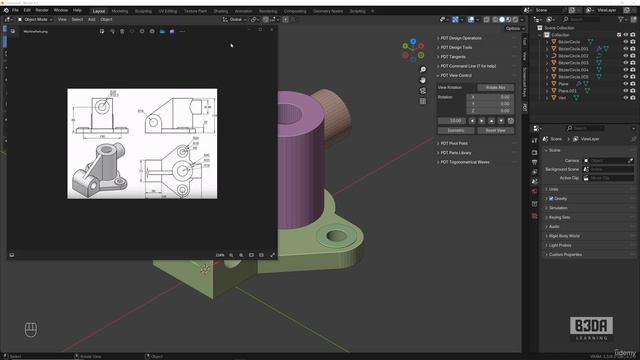Screen dimensions: 640x360
Task: Click Rotation Z value field
Action: pyautogui.click(x=490, y=111)
